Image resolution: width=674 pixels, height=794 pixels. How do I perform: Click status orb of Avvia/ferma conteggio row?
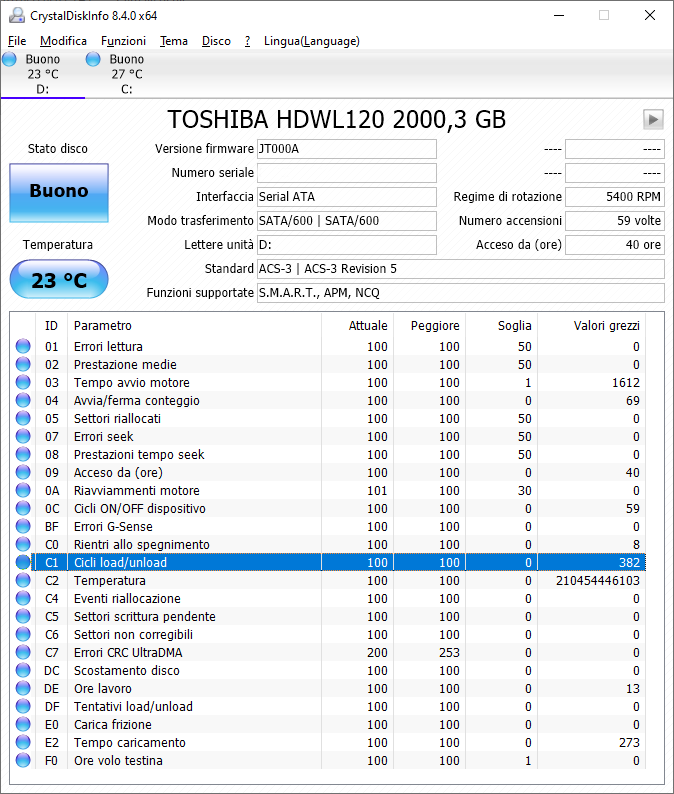(23, 401)
